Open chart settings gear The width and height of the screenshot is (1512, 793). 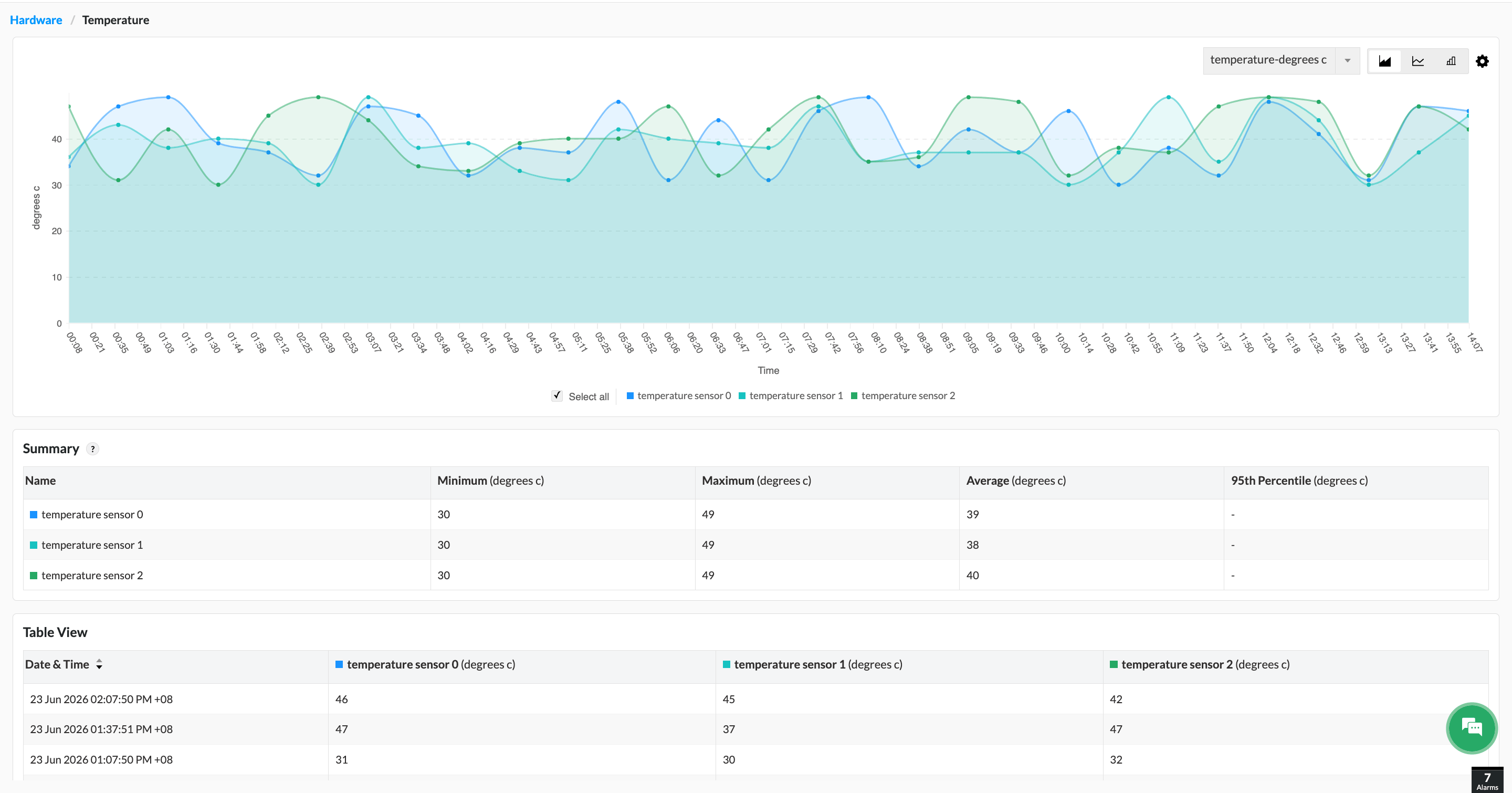tap(1482, 61)
